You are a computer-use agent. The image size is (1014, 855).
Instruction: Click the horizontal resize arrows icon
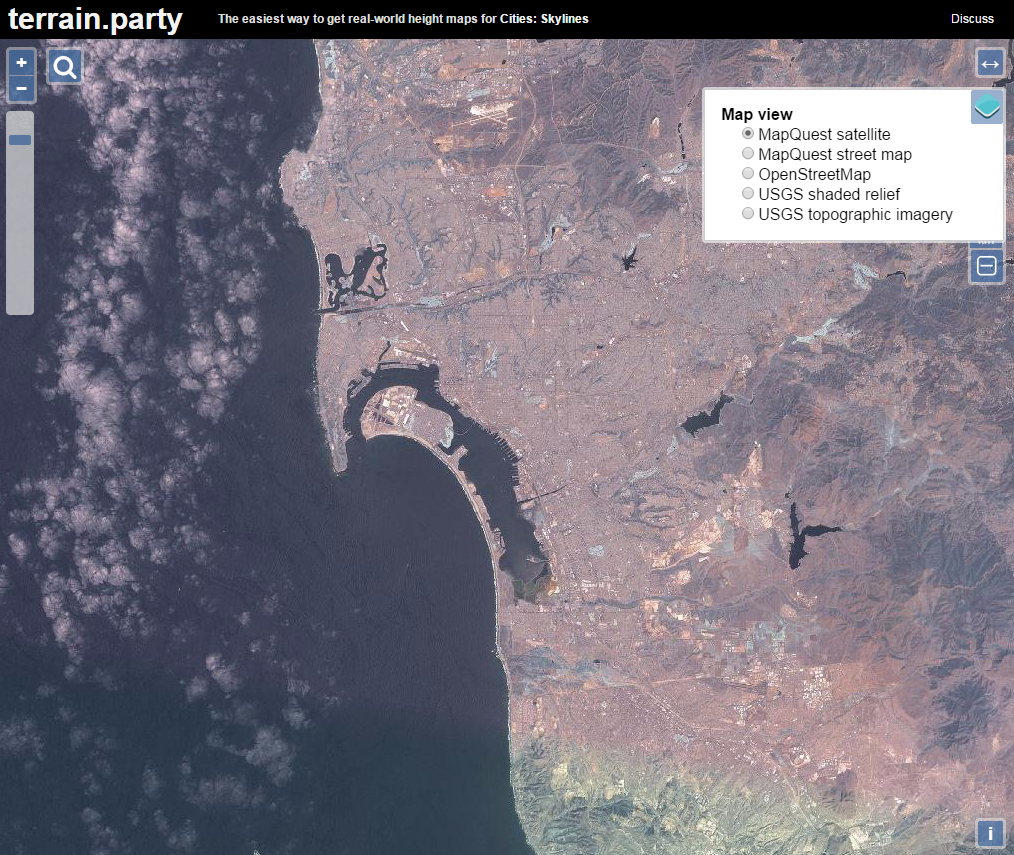click(x=989, y=63)
